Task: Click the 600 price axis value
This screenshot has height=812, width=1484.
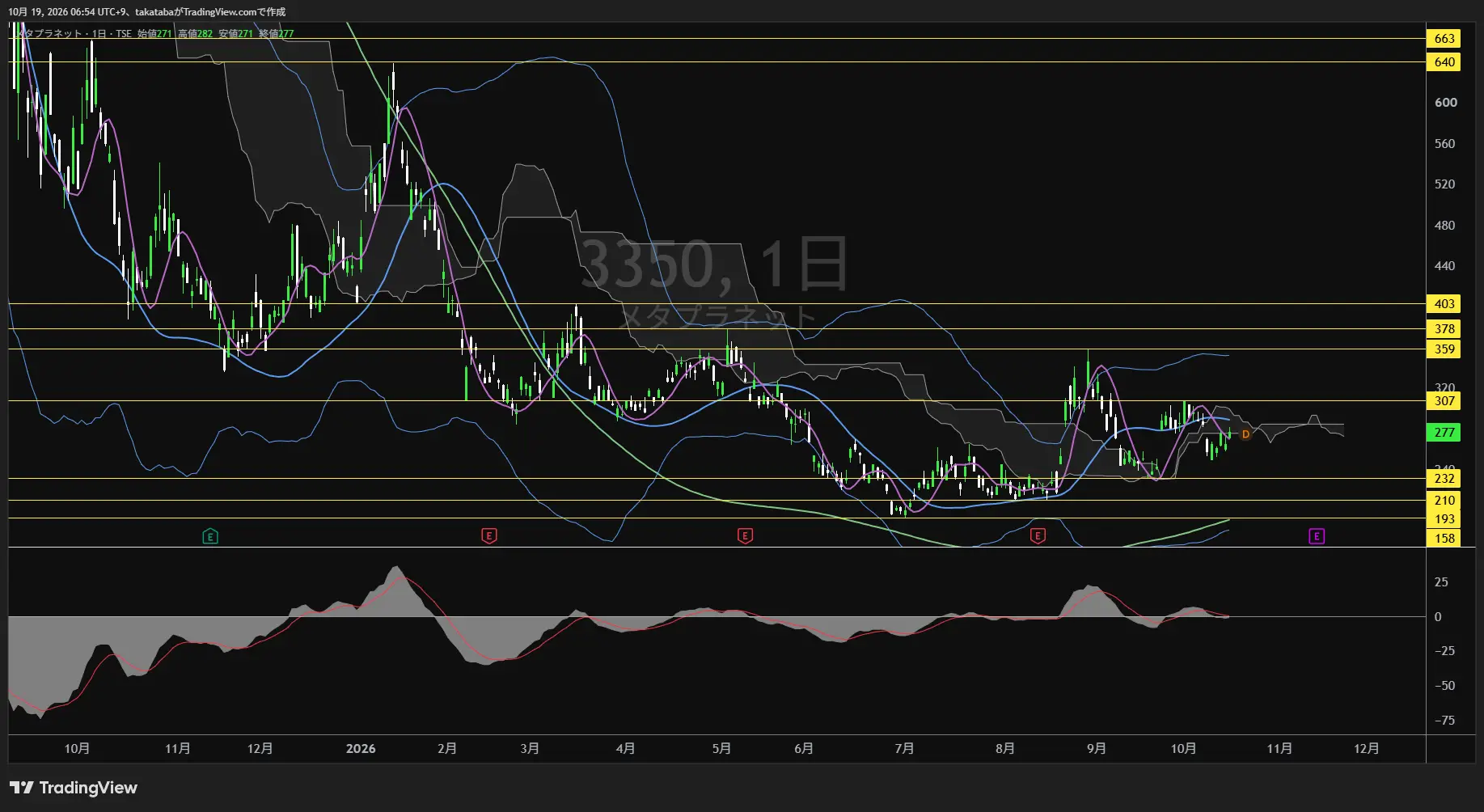Action: (x=1445, y=103)
